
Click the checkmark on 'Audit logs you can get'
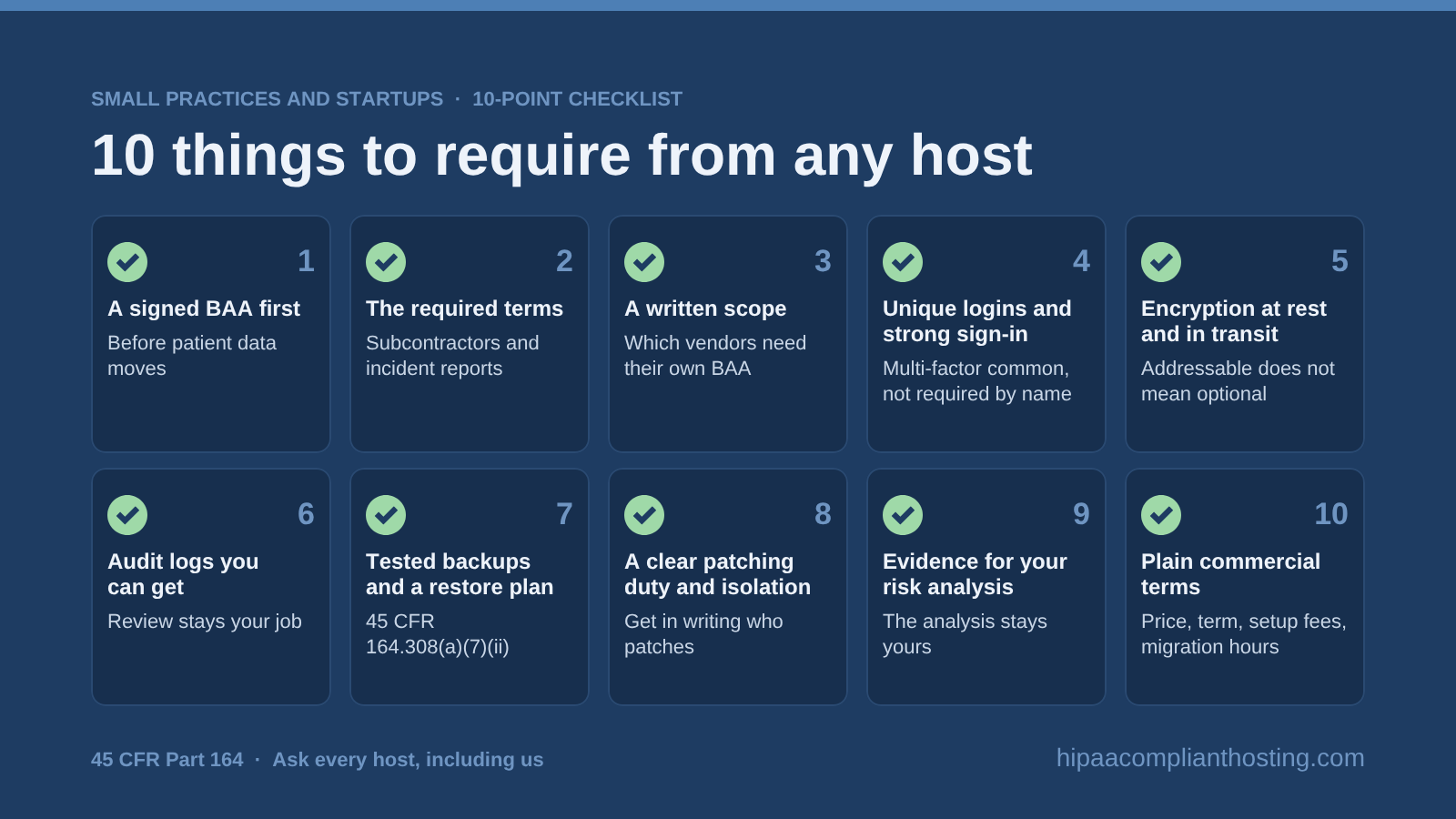[x=127, y=515]
